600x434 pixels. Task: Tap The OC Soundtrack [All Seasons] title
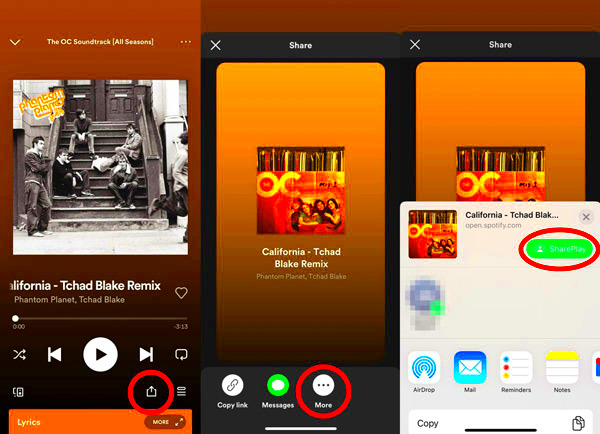tap(100, 42)
